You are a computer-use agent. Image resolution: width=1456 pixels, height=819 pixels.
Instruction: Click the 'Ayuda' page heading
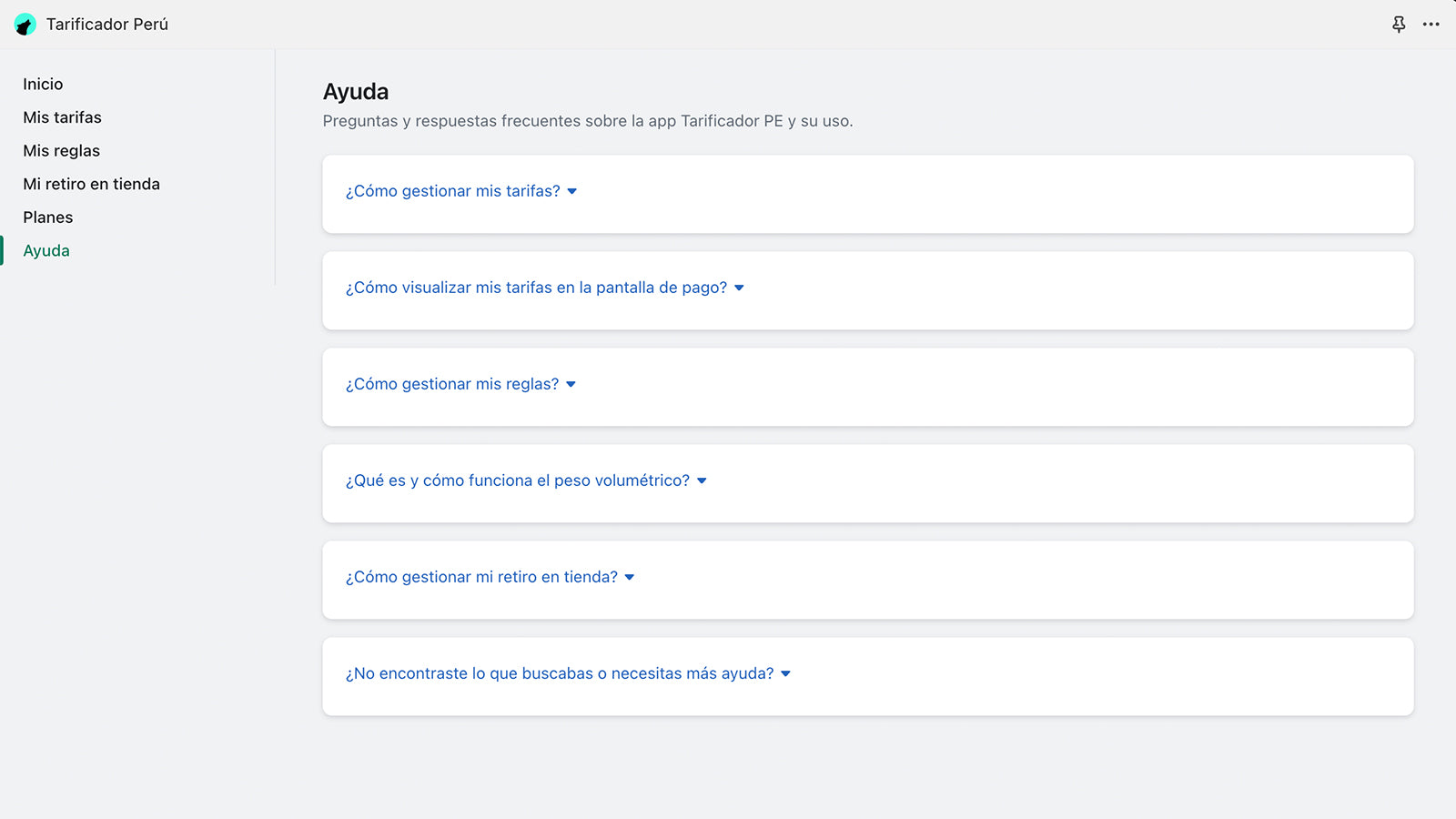pyautogui.click(x=356, y=92)
